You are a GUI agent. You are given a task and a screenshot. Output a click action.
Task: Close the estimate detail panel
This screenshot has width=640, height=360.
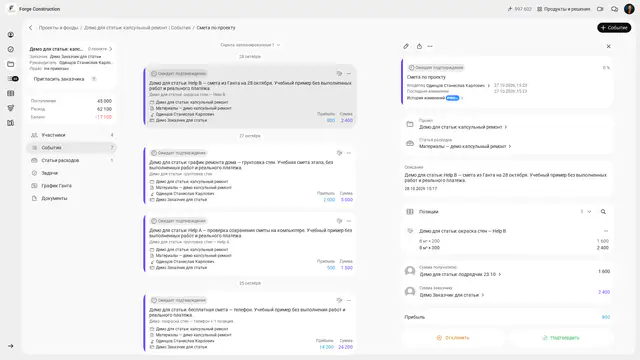tap(609, 47)
